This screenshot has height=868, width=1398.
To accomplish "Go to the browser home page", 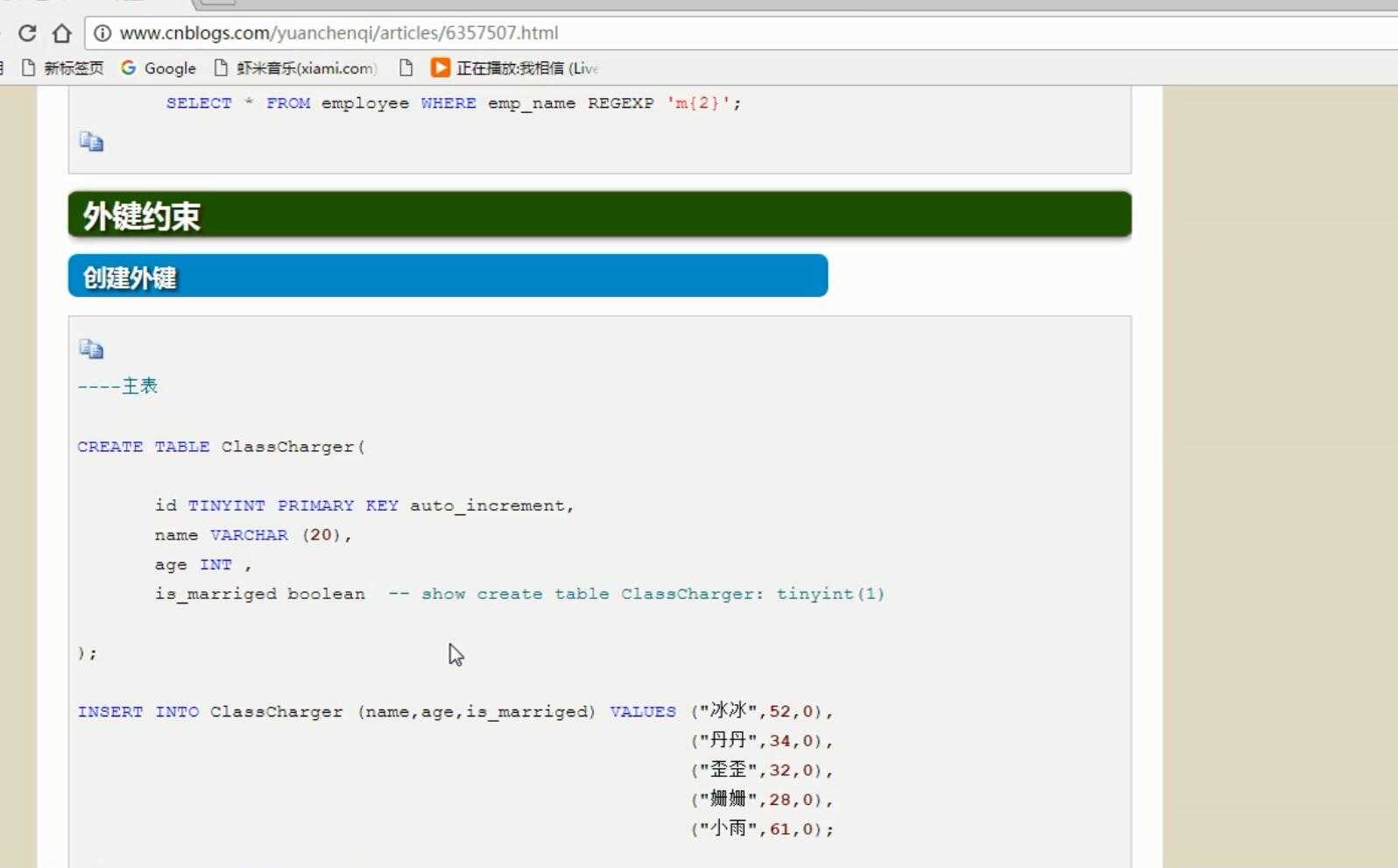I will pos(61,33).
